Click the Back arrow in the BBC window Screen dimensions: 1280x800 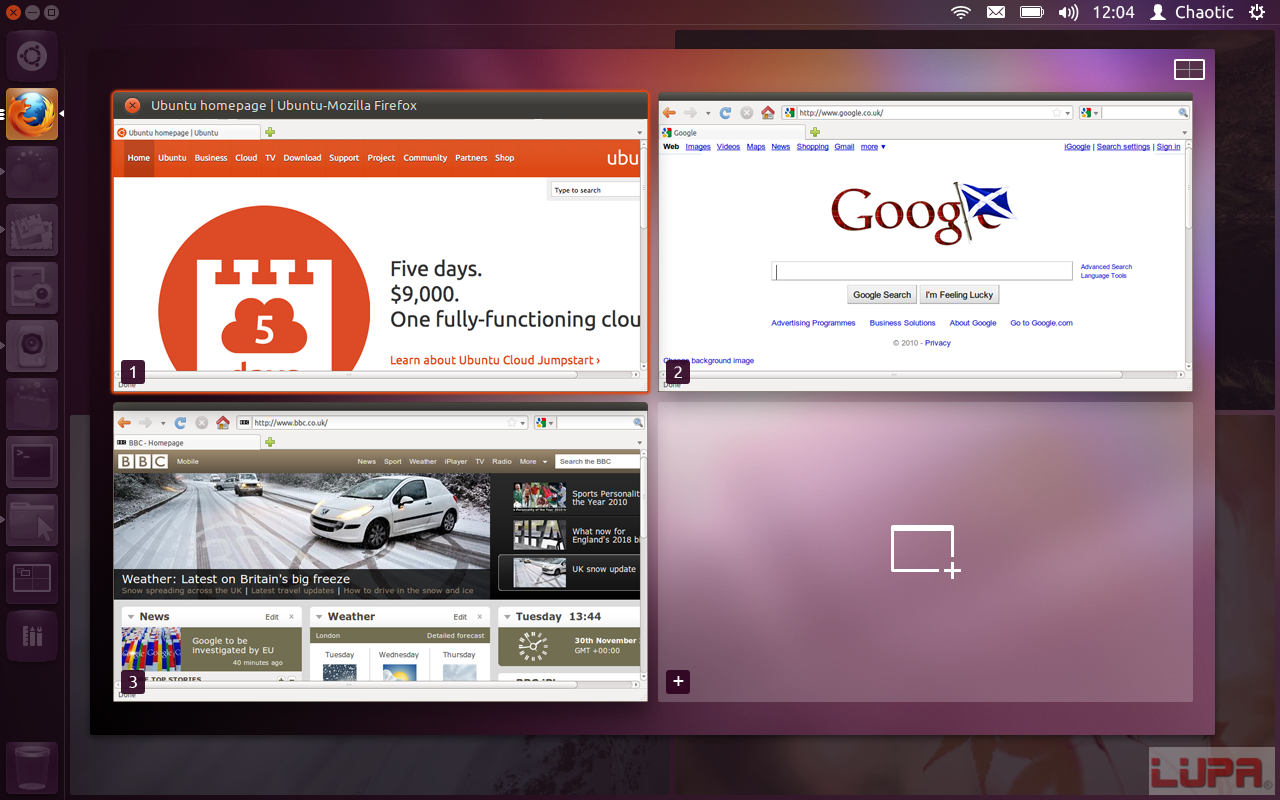pyautogui.click(x=124, y=423)
